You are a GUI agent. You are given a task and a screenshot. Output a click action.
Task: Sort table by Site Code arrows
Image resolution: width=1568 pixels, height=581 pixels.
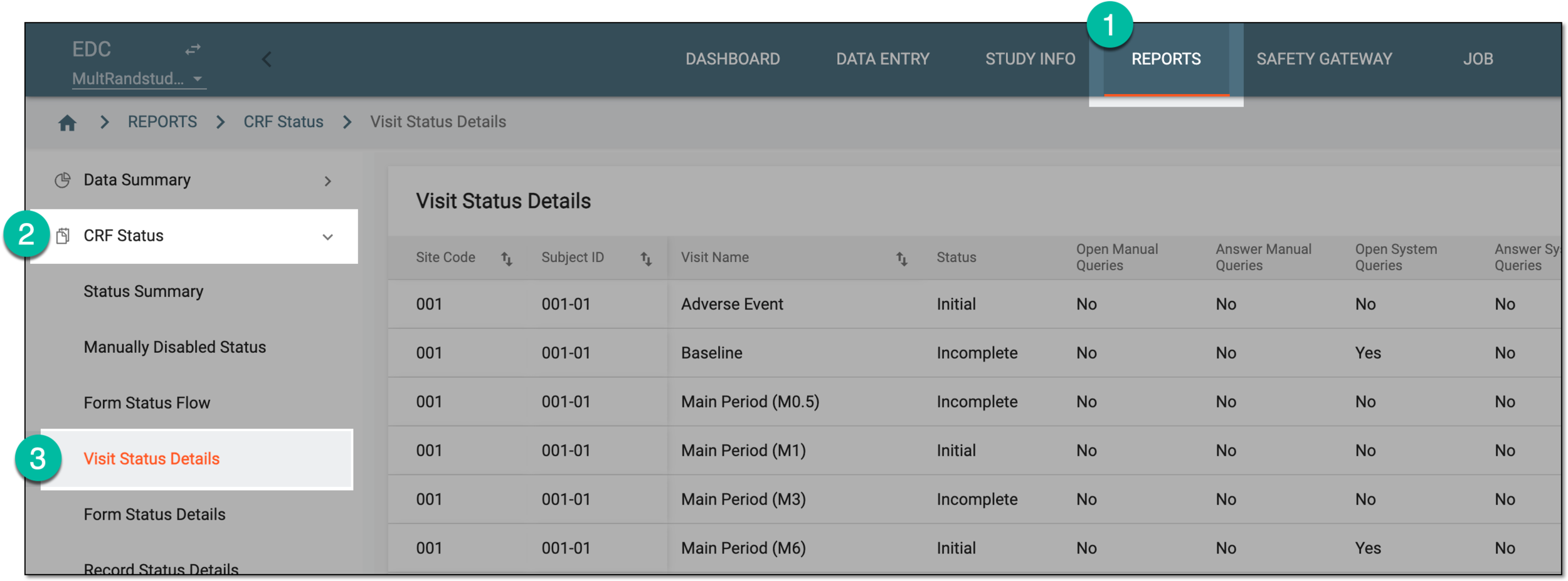pyautogui.click(x=507, y=258)
